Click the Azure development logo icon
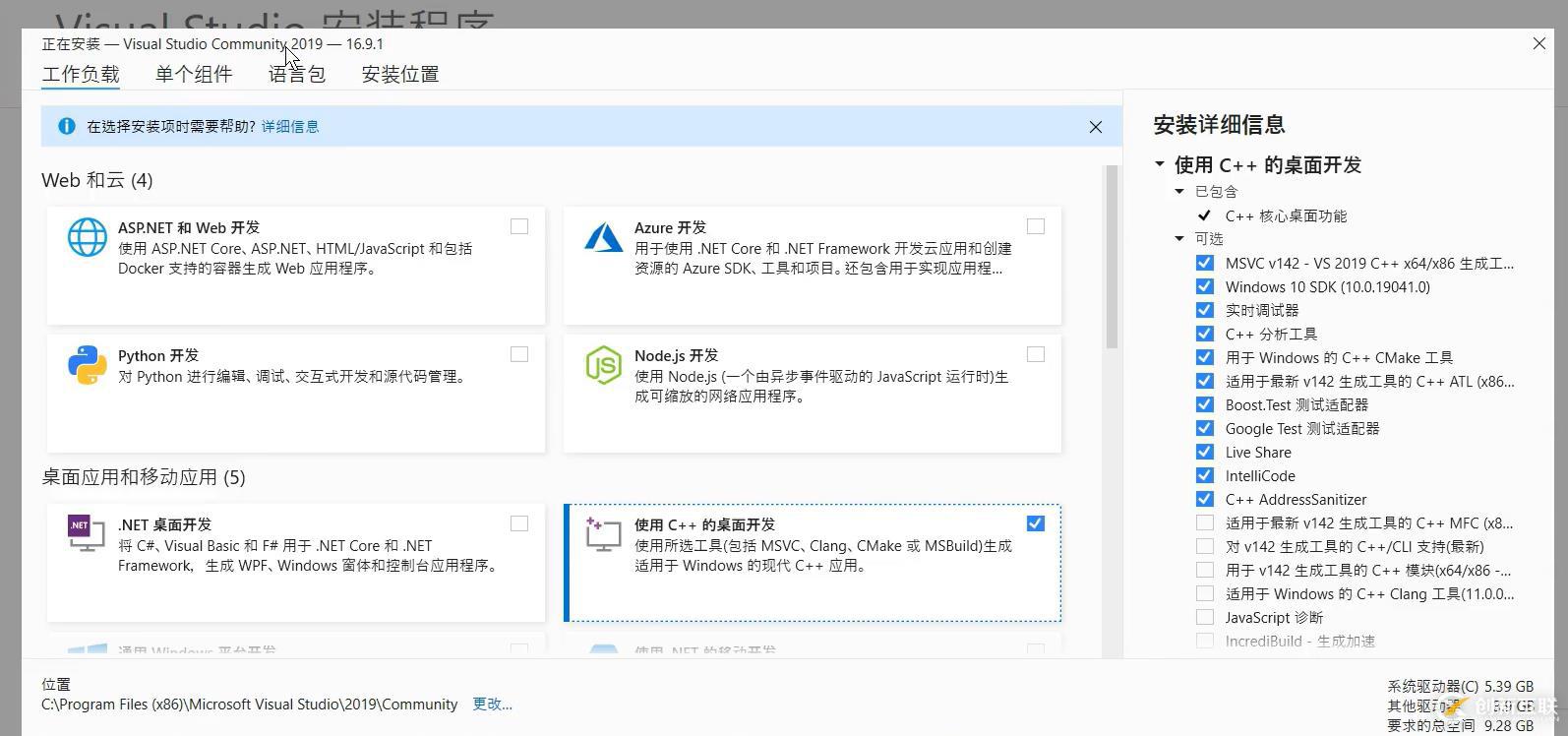Image resolution: width=1568 pixels, height=736 pixels. [603, 237]
